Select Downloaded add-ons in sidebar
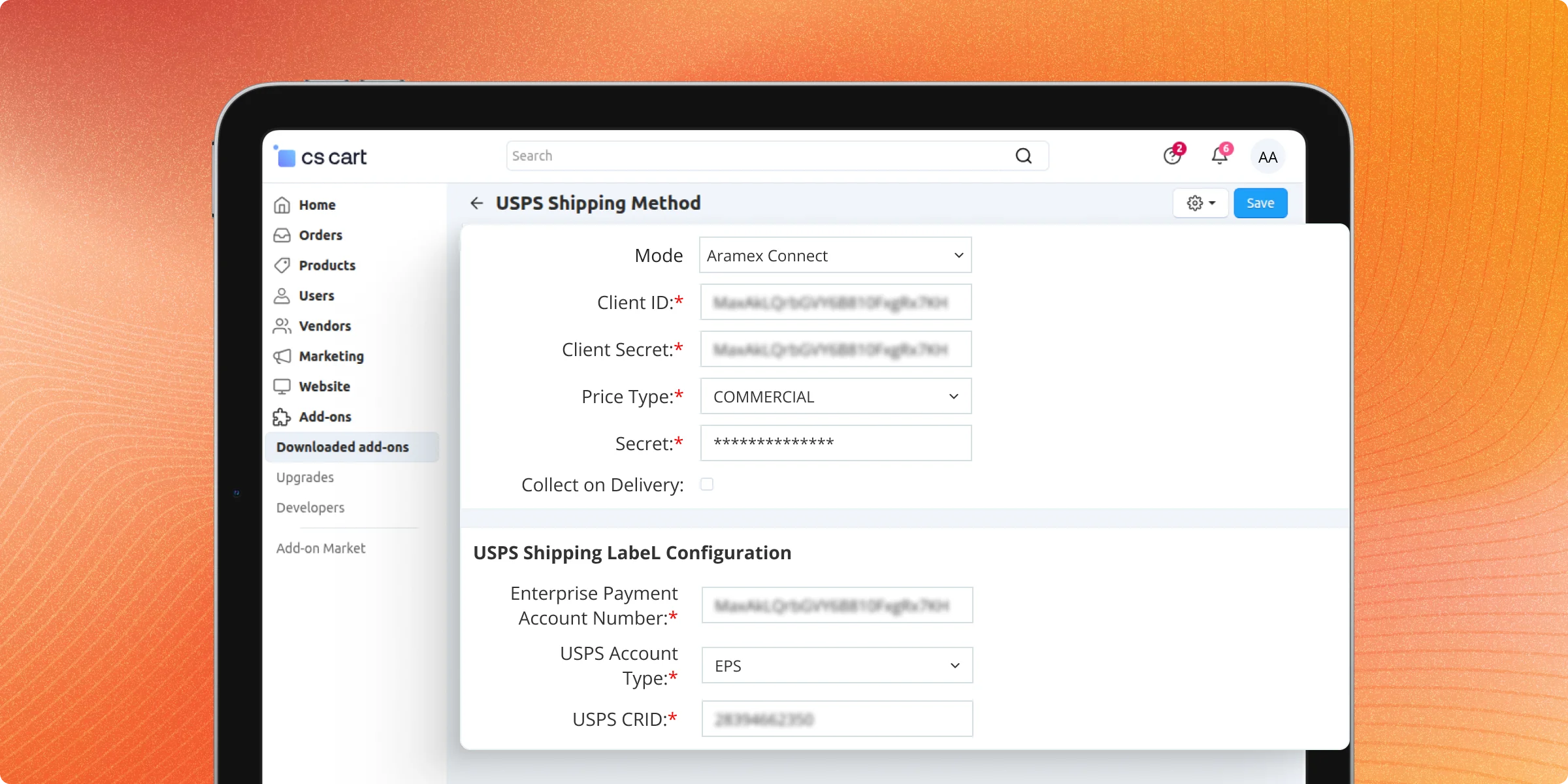 point(342,447)
